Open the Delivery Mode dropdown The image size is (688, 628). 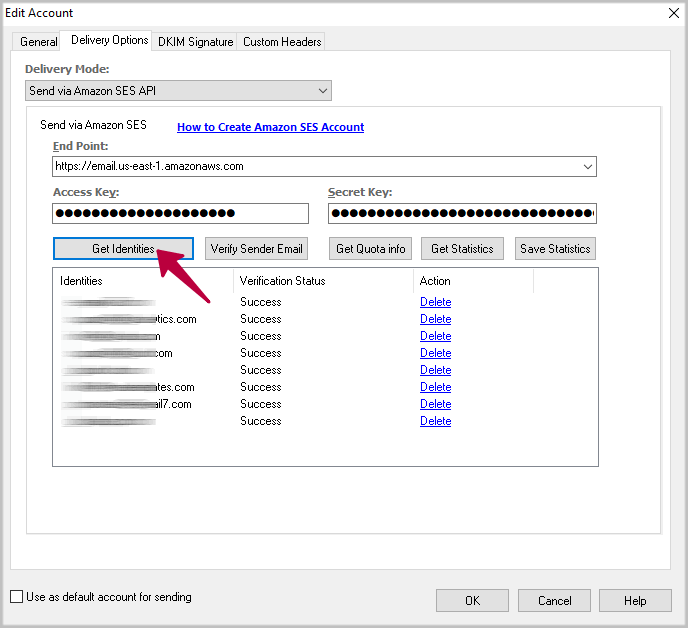(178, 90)
